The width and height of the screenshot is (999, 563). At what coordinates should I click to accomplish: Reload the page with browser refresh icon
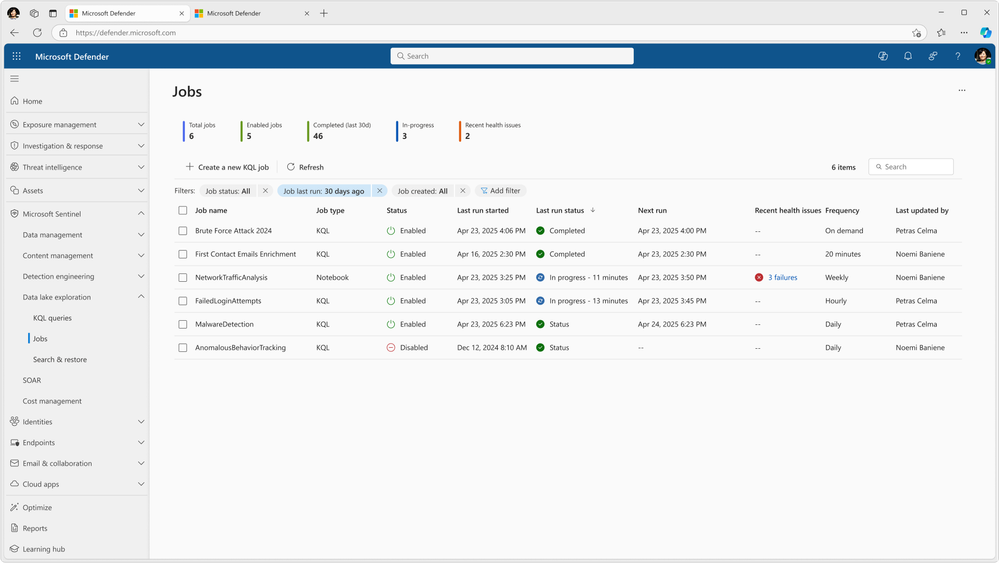[x=37, y=32]
